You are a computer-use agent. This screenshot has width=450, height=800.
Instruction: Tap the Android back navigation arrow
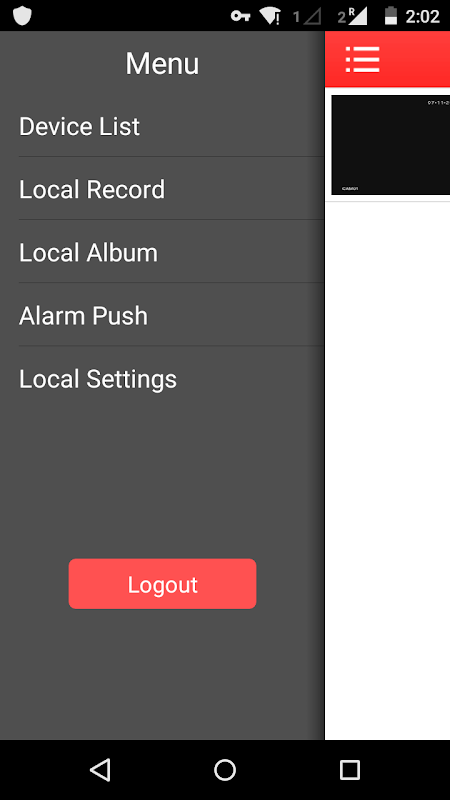(x=101, y=769)
